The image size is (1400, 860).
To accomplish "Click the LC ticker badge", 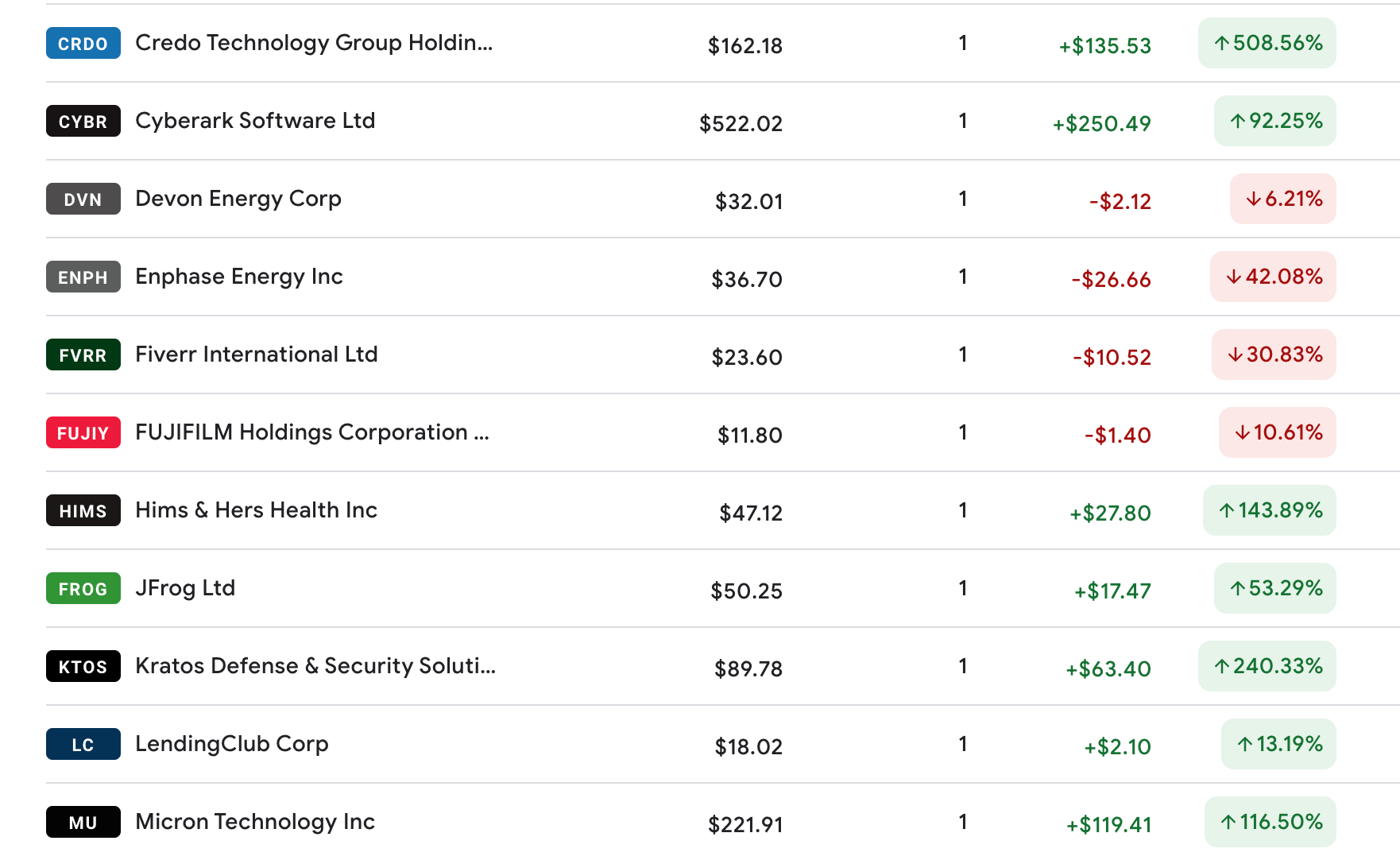I will click(x=83, y=745).
